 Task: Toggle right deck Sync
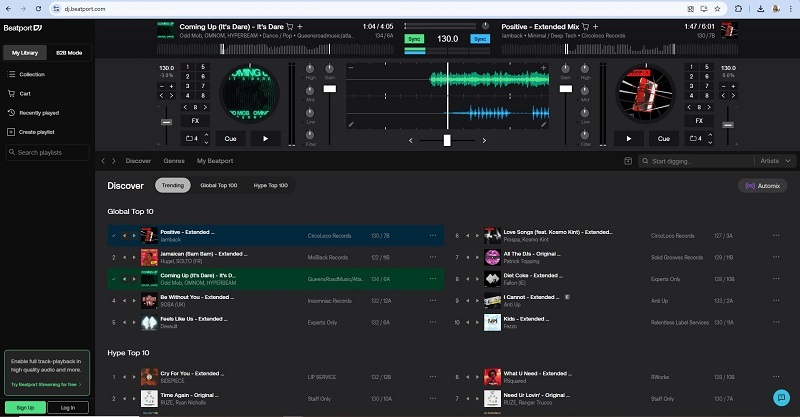480,39
